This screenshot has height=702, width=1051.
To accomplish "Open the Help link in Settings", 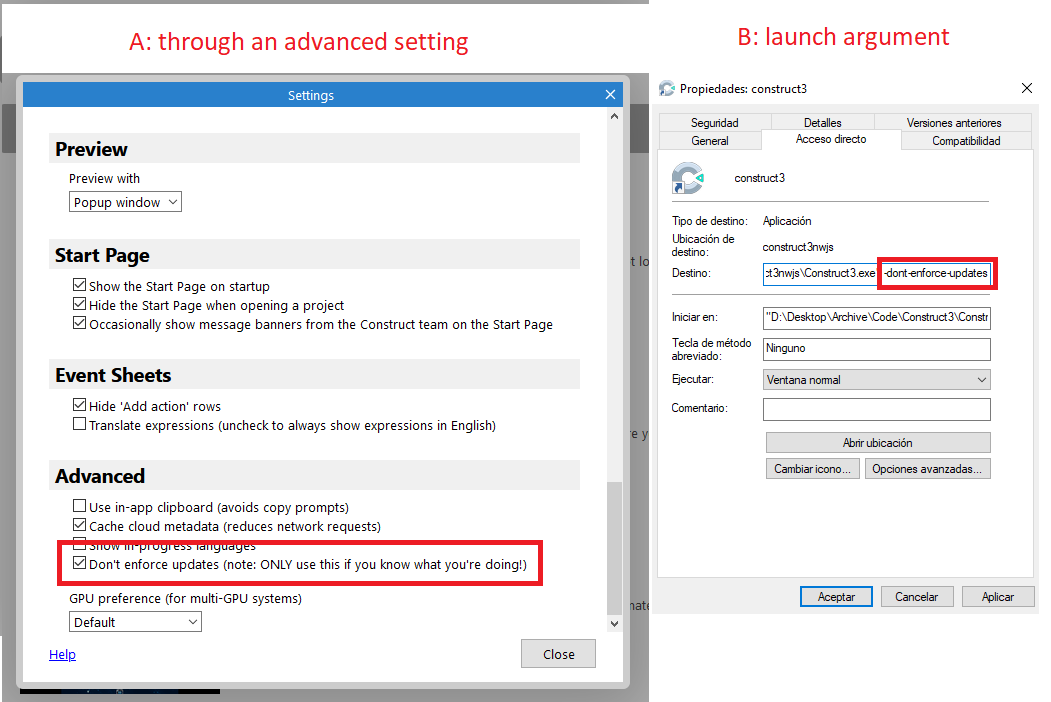I will tap(62, 654).
